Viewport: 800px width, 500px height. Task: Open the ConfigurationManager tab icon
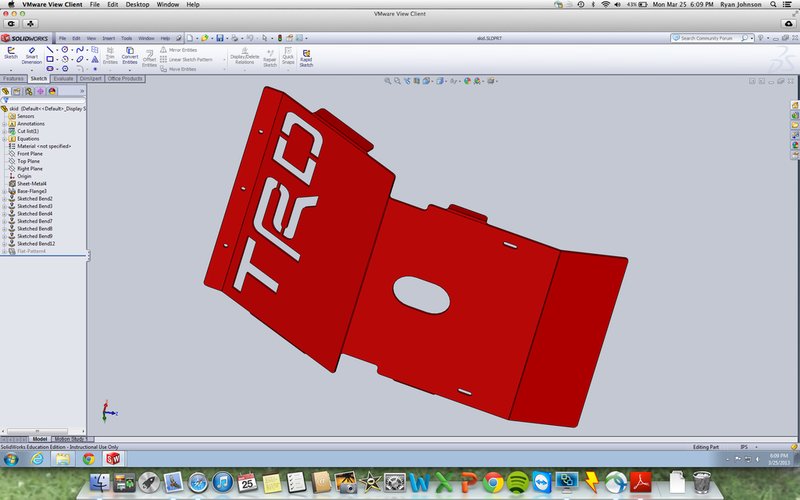coord(29,91)
